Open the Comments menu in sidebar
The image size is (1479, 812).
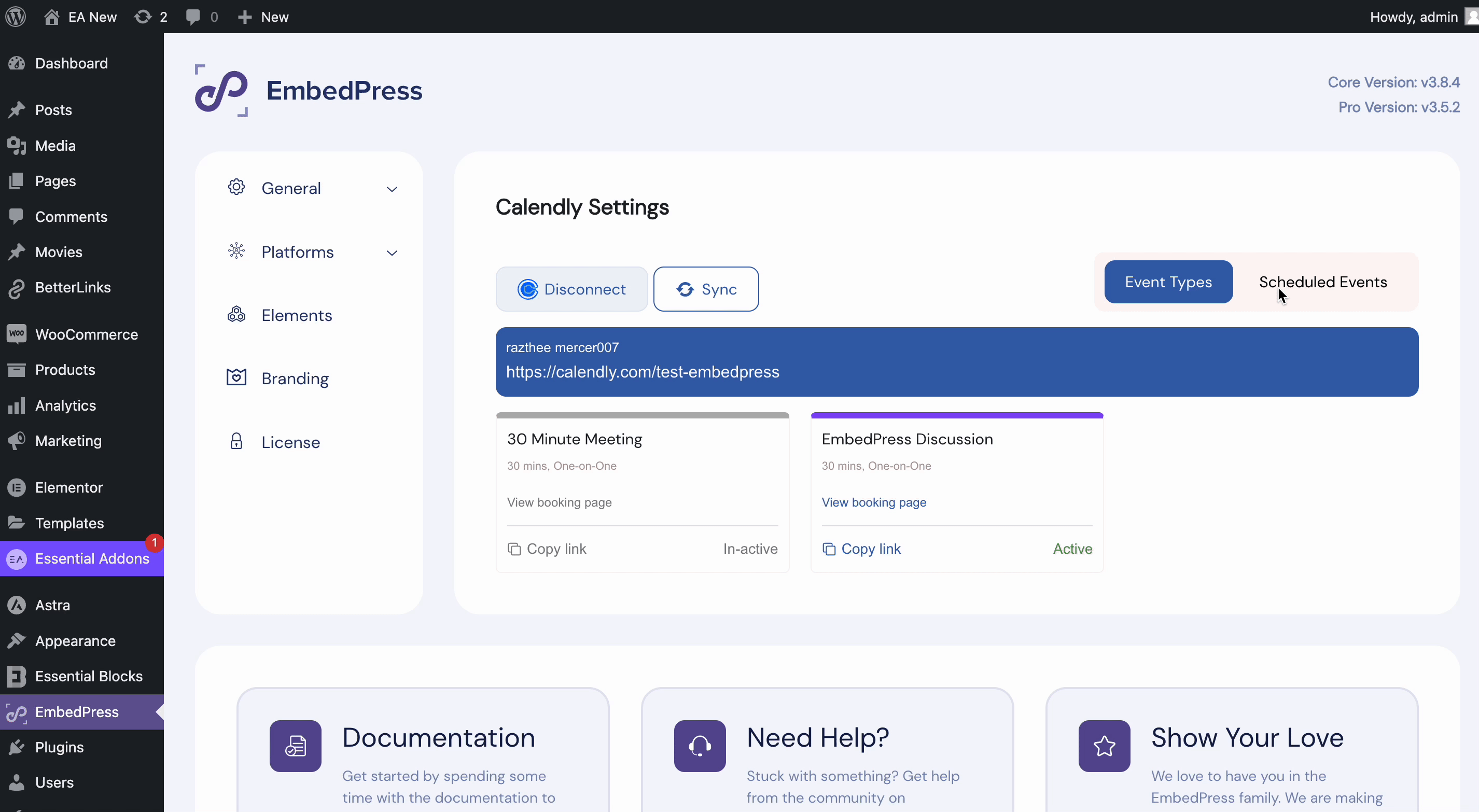pyautogui.click(x=81, y=217)
